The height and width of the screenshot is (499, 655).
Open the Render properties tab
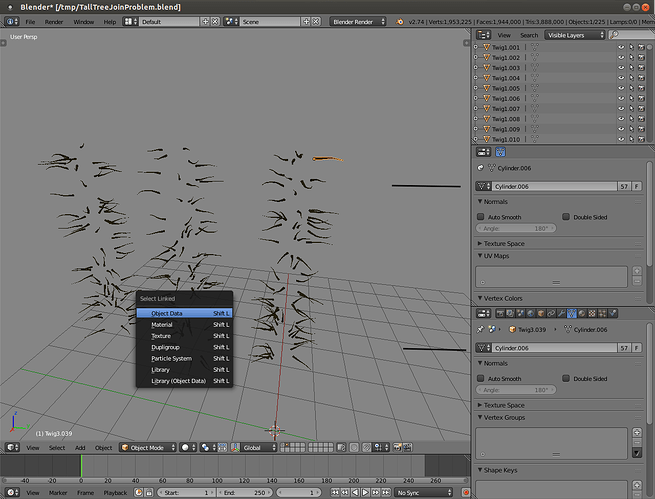pos(500,313)
